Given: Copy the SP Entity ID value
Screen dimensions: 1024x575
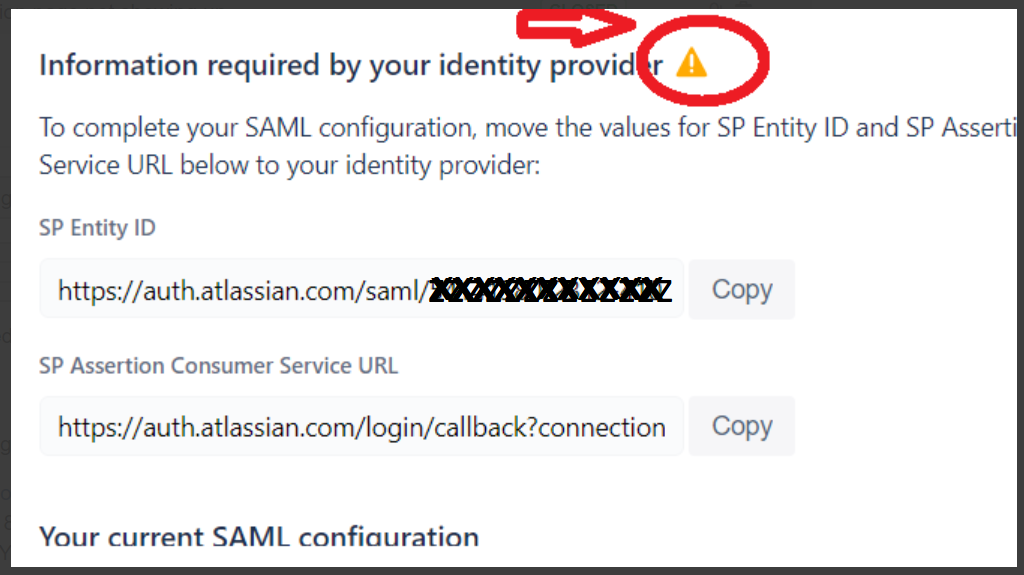Looking at the screenshot, I should pyautogui.click(x=742, y=289).
